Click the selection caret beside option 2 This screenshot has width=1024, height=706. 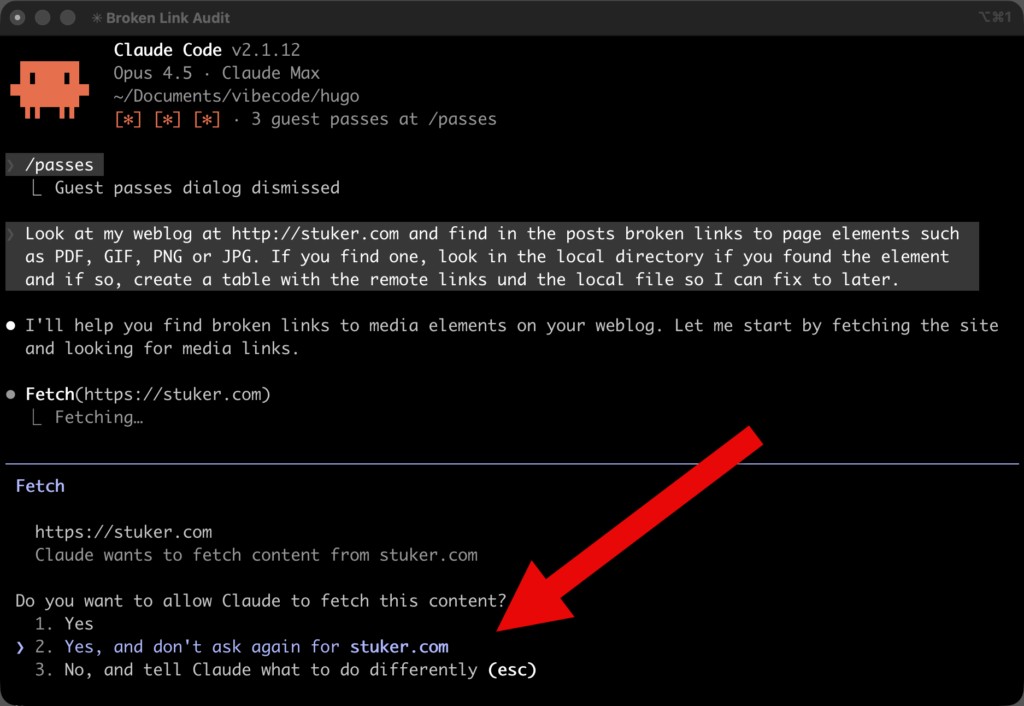[21, 647]
